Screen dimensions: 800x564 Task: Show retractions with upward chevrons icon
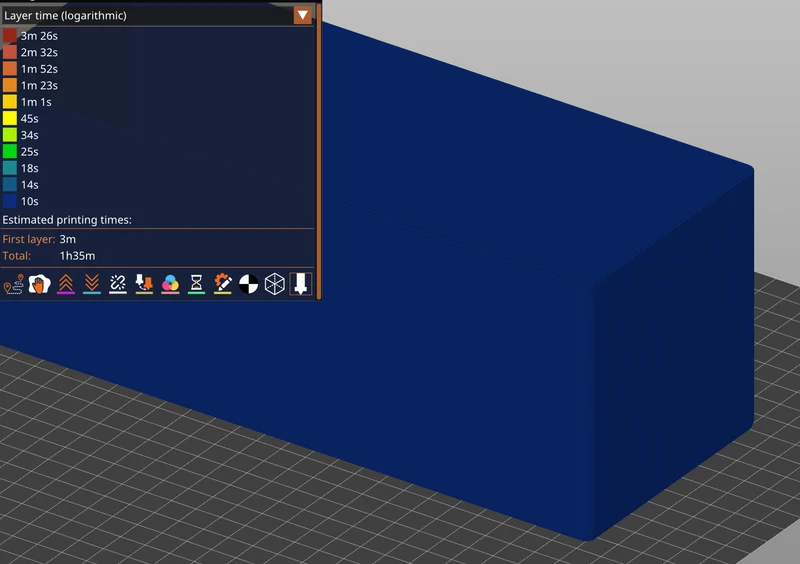pyautogui.click(x=66, y=284)
